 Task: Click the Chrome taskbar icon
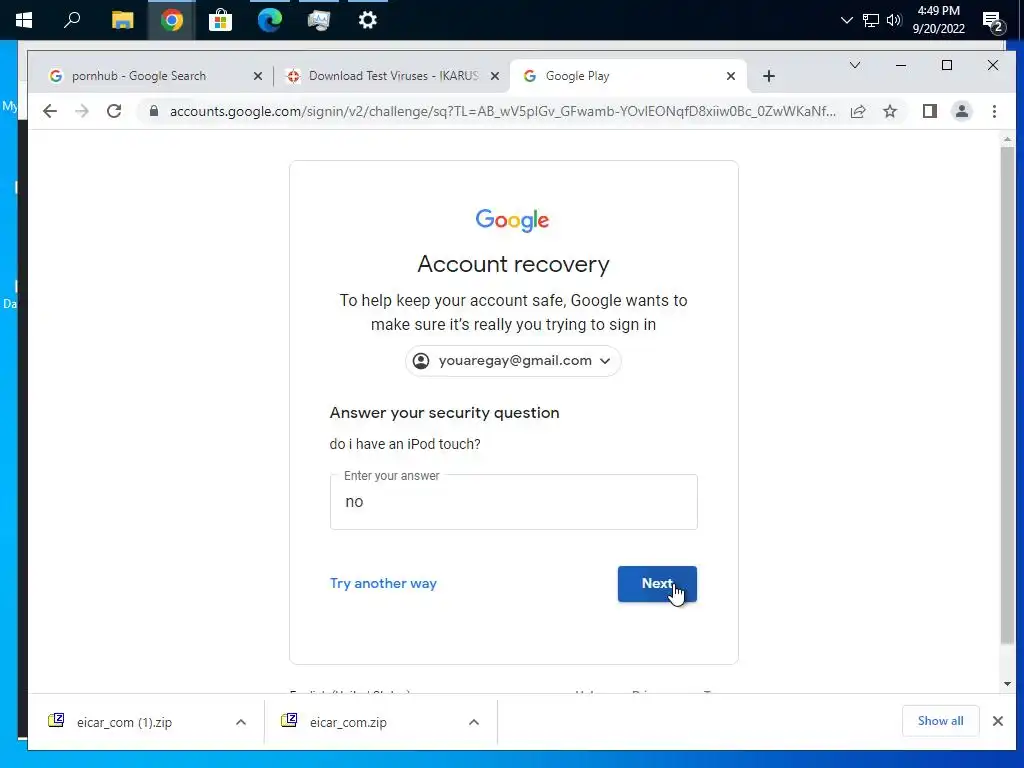click(x=172, y=20)
